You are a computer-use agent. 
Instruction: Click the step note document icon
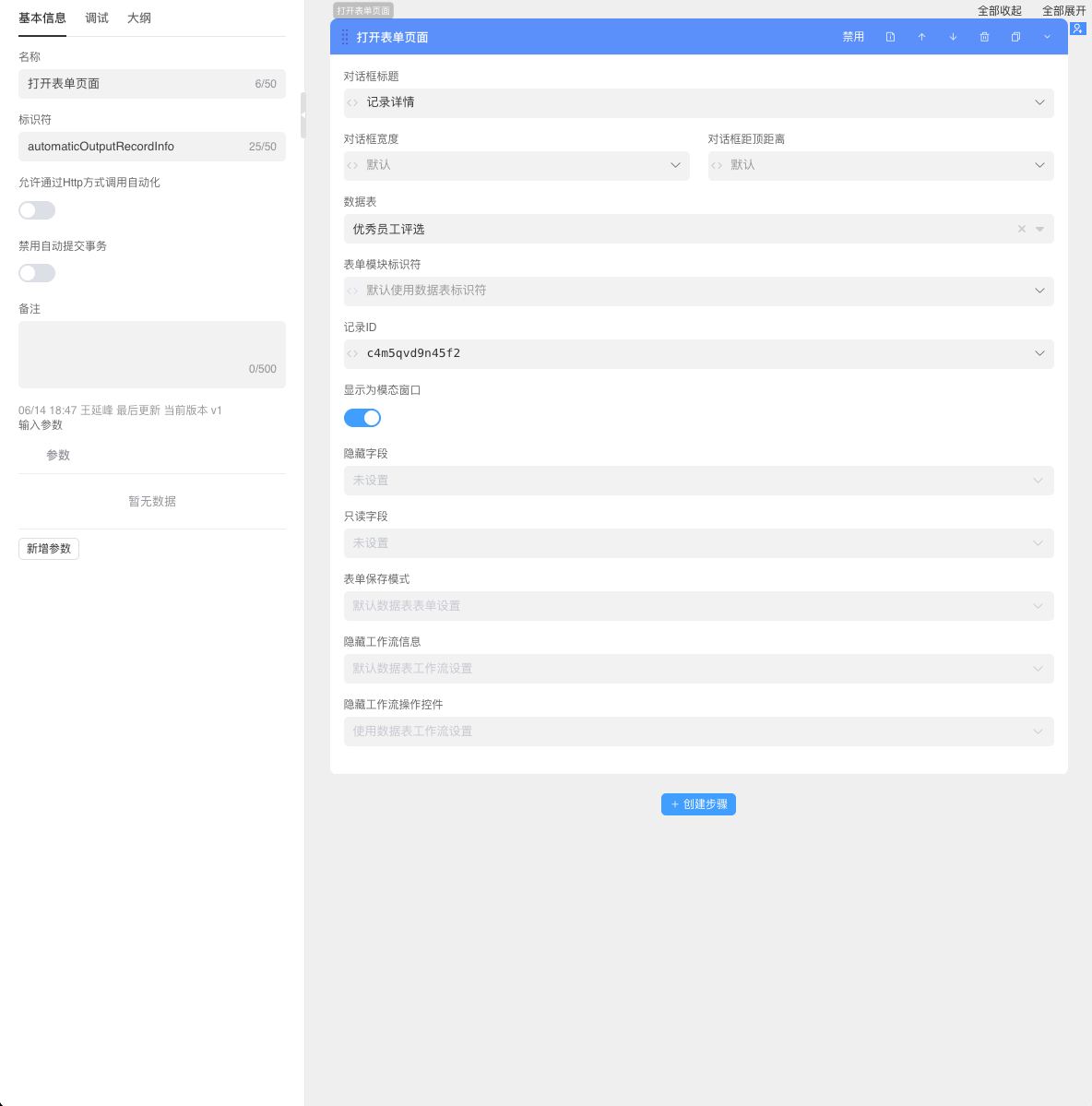point(890,37)
